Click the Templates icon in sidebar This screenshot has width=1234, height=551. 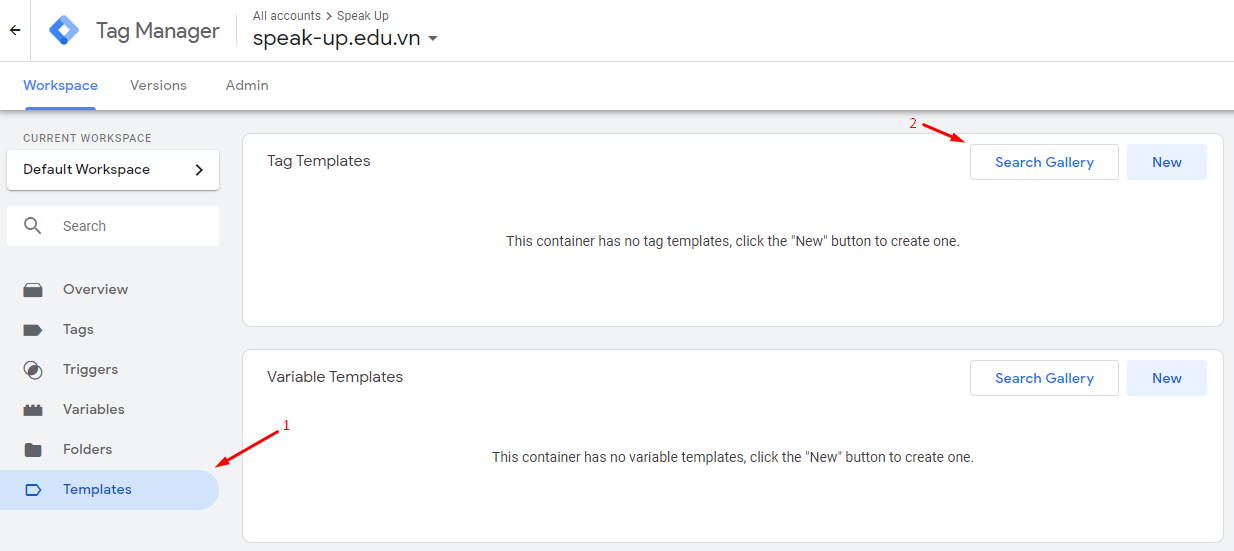pyautogui.click(x=33, y=490)
